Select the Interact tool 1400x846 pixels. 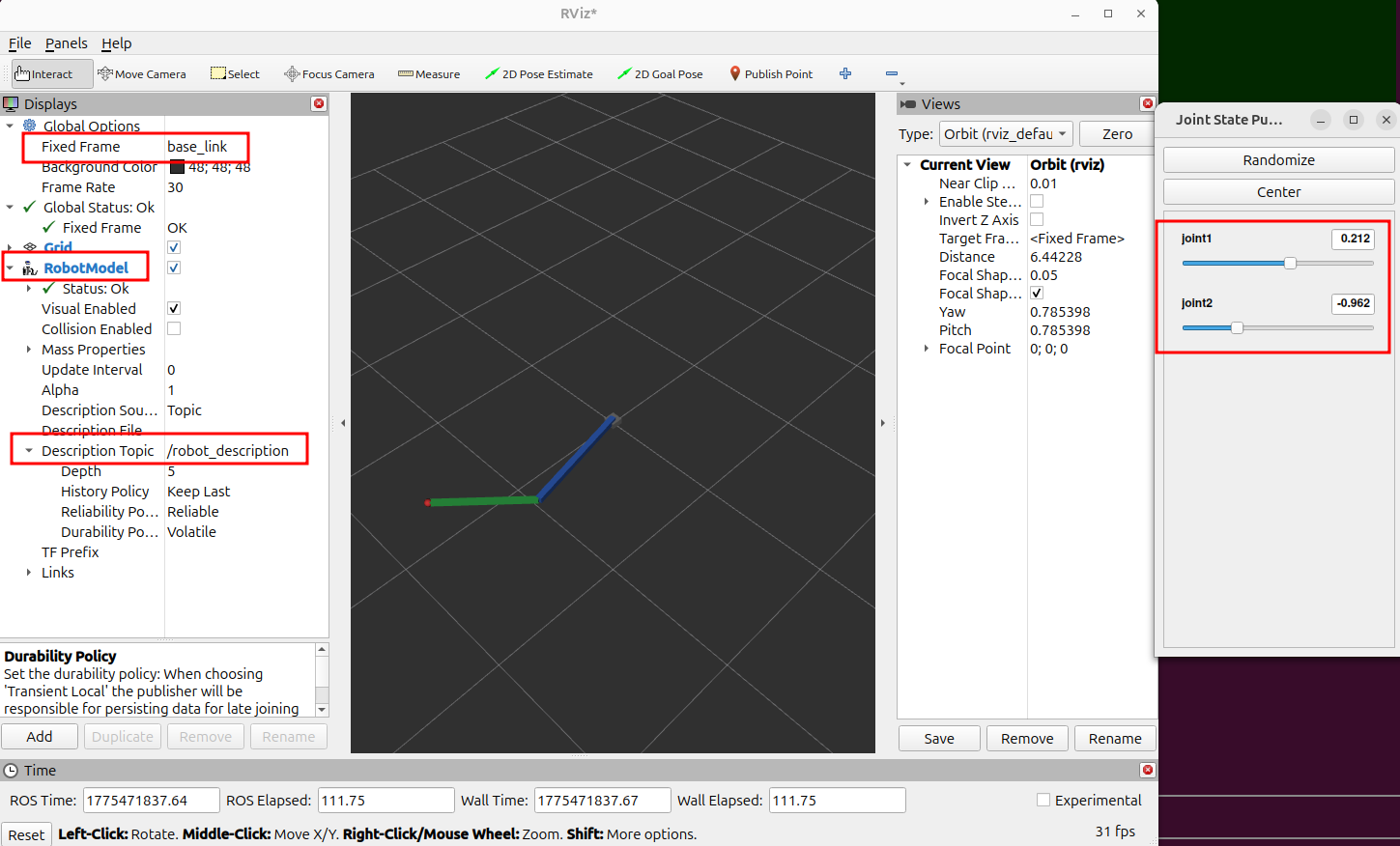(44, 74)
